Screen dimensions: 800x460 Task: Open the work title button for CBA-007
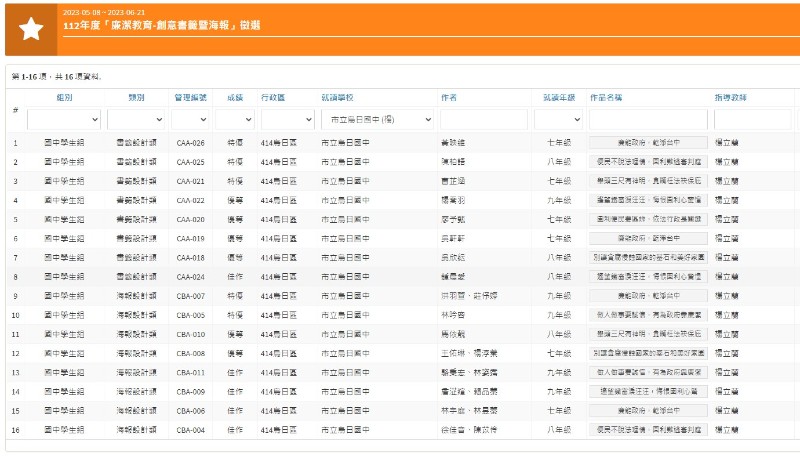click(648, 296)
